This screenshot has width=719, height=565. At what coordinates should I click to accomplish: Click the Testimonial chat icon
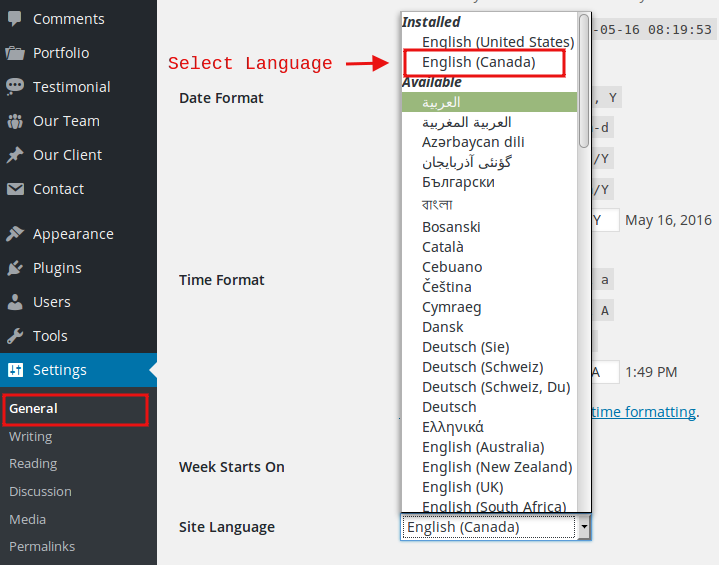tap(15, 87)
